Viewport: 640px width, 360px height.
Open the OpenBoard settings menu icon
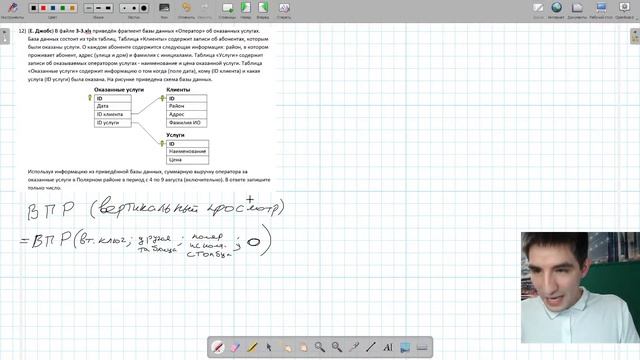click(x=624, y=7)
